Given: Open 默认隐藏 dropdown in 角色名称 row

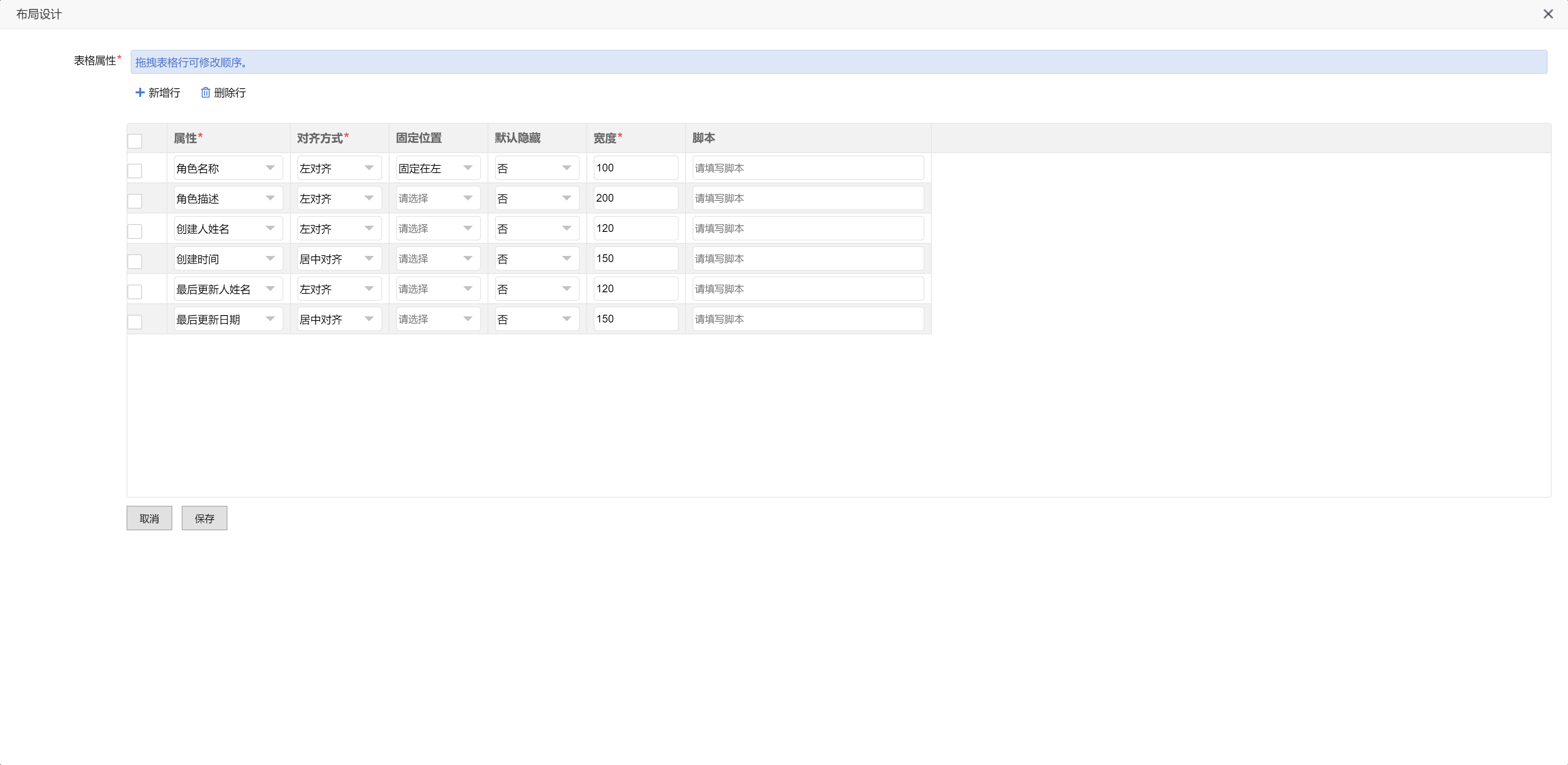Looking at the screenshot, I should 537,168.
